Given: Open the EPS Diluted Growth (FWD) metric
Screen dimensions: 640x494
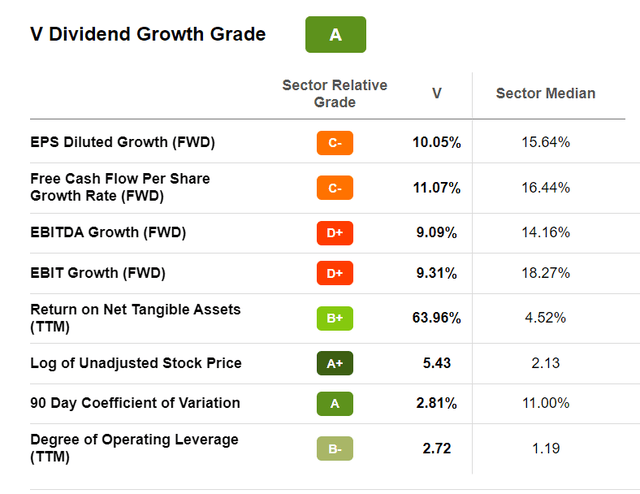Looking at the screenshot, I should click(123, 142).
